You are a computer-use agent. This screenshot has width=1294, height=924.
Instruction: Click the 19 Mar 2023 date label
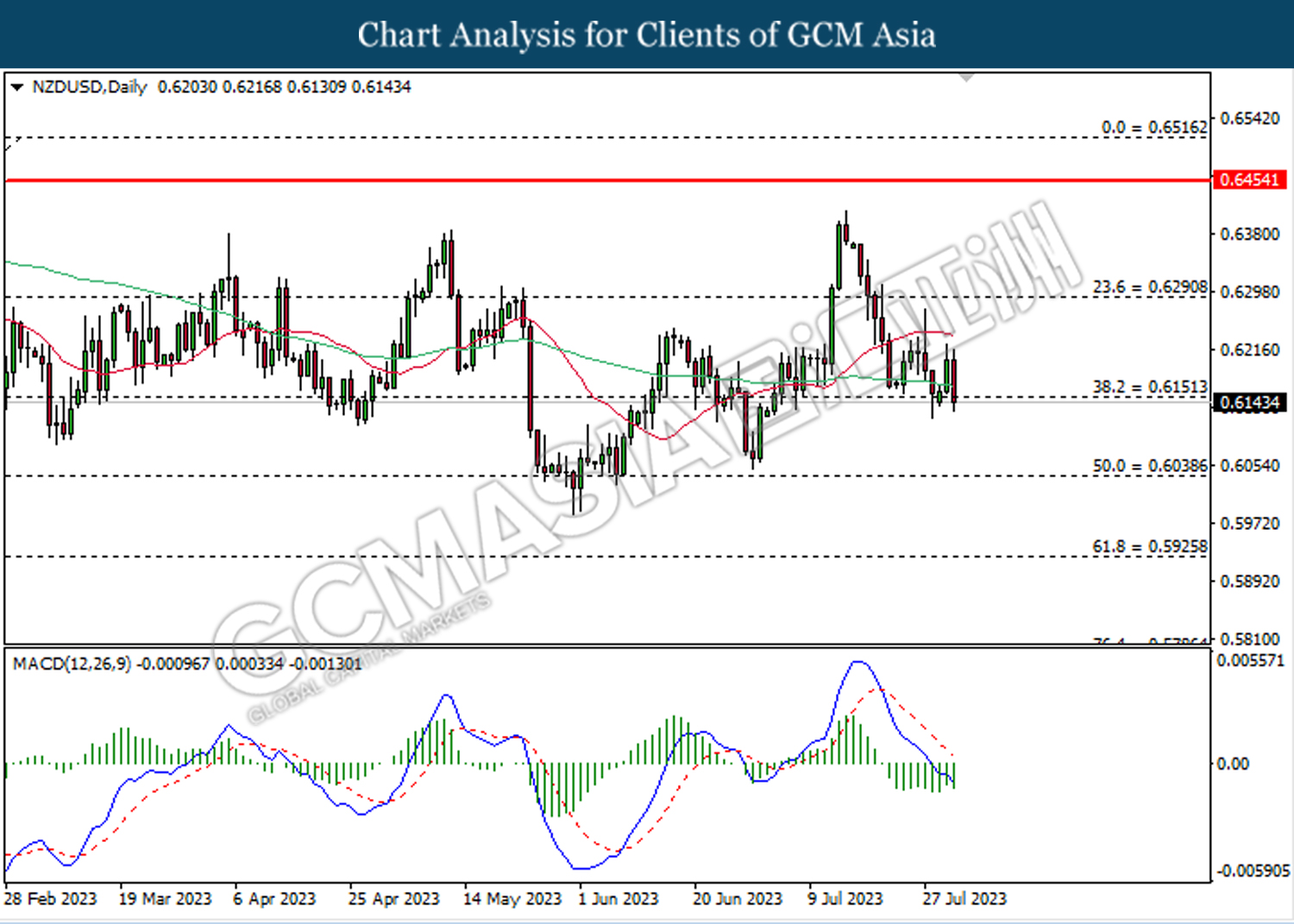coord(165,899)
